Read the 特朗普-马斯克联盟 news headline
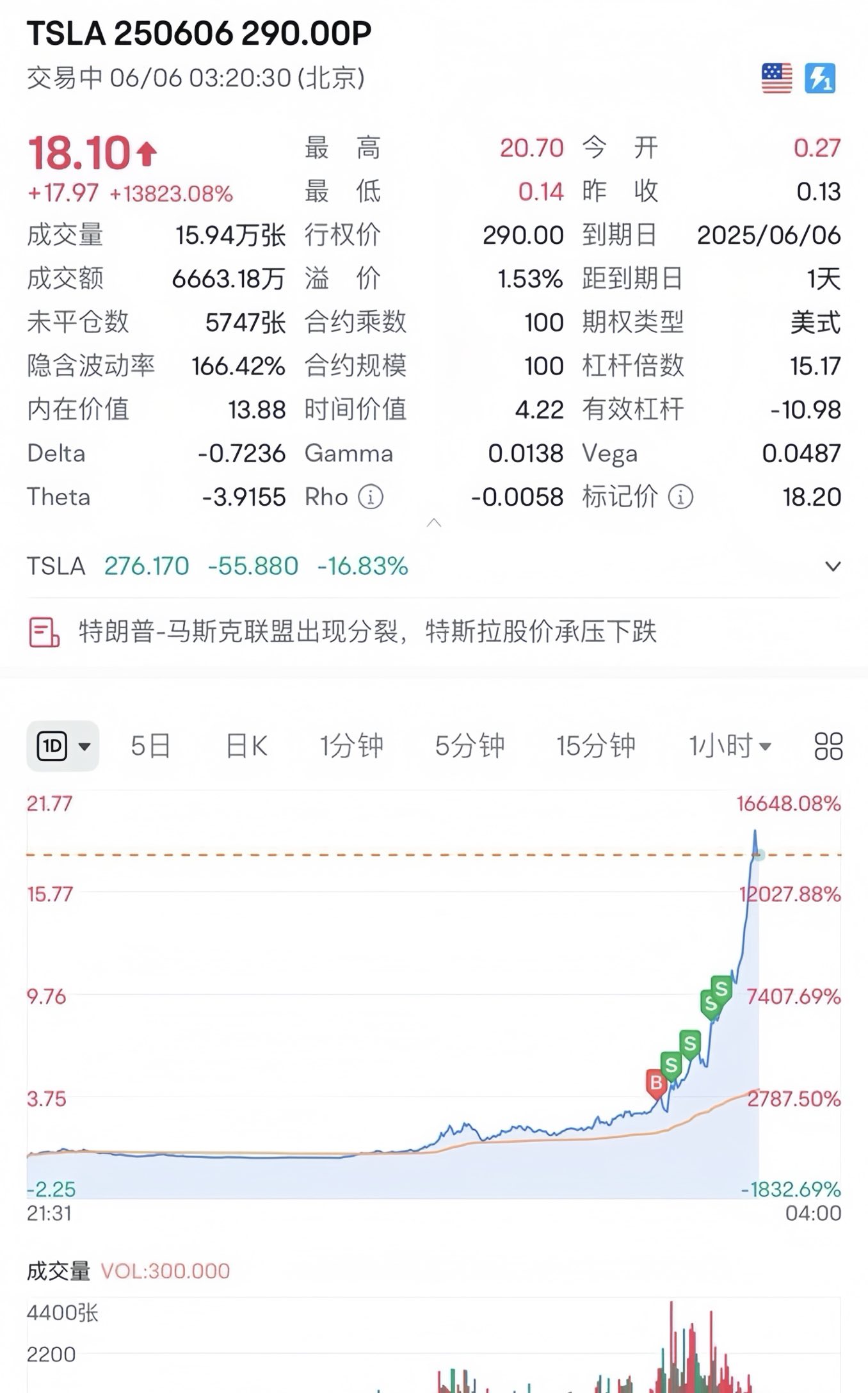 [x=368, y=632]
